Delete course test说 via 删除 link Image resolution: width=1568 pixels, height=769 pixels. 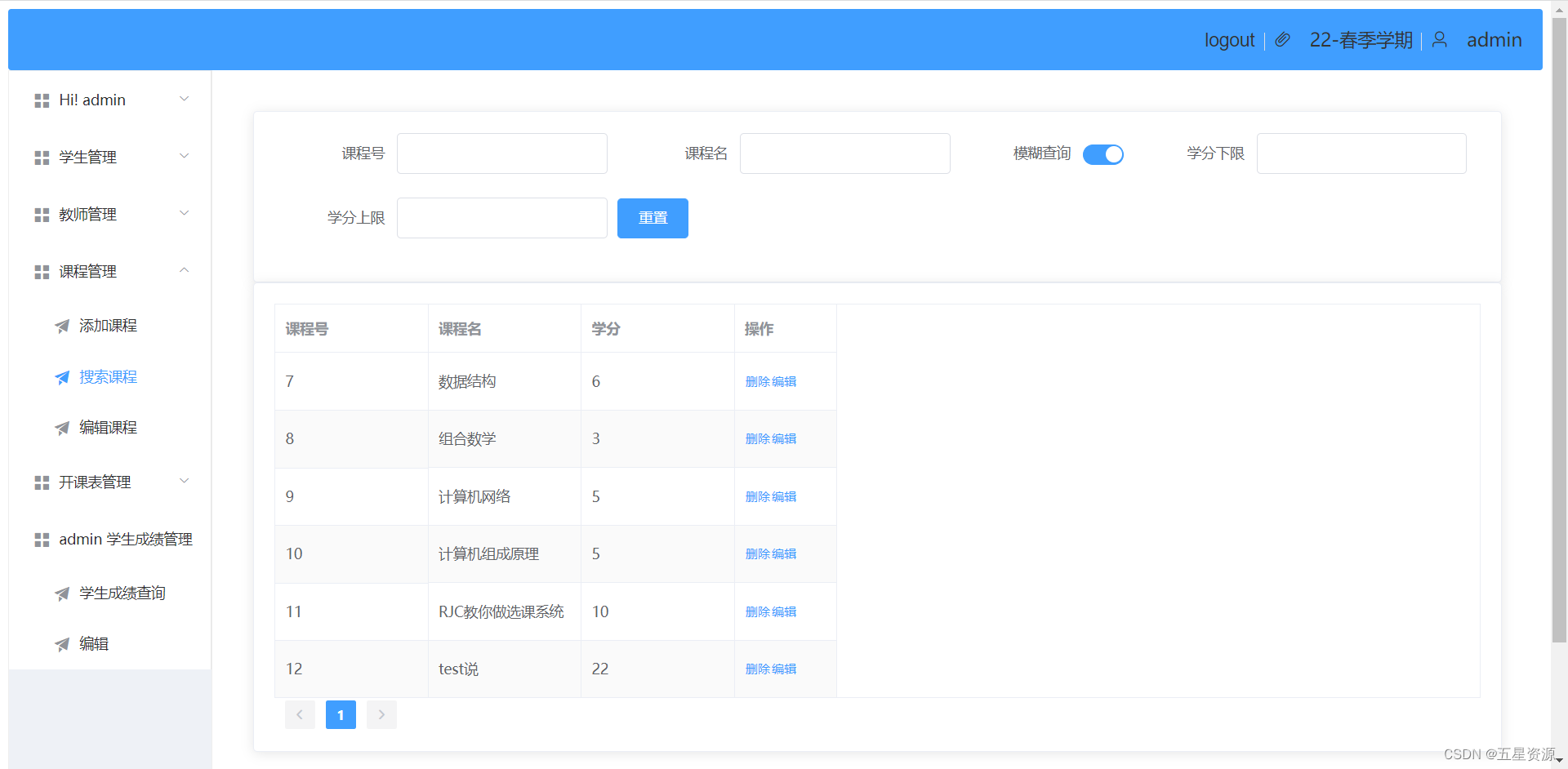point(758,669)
